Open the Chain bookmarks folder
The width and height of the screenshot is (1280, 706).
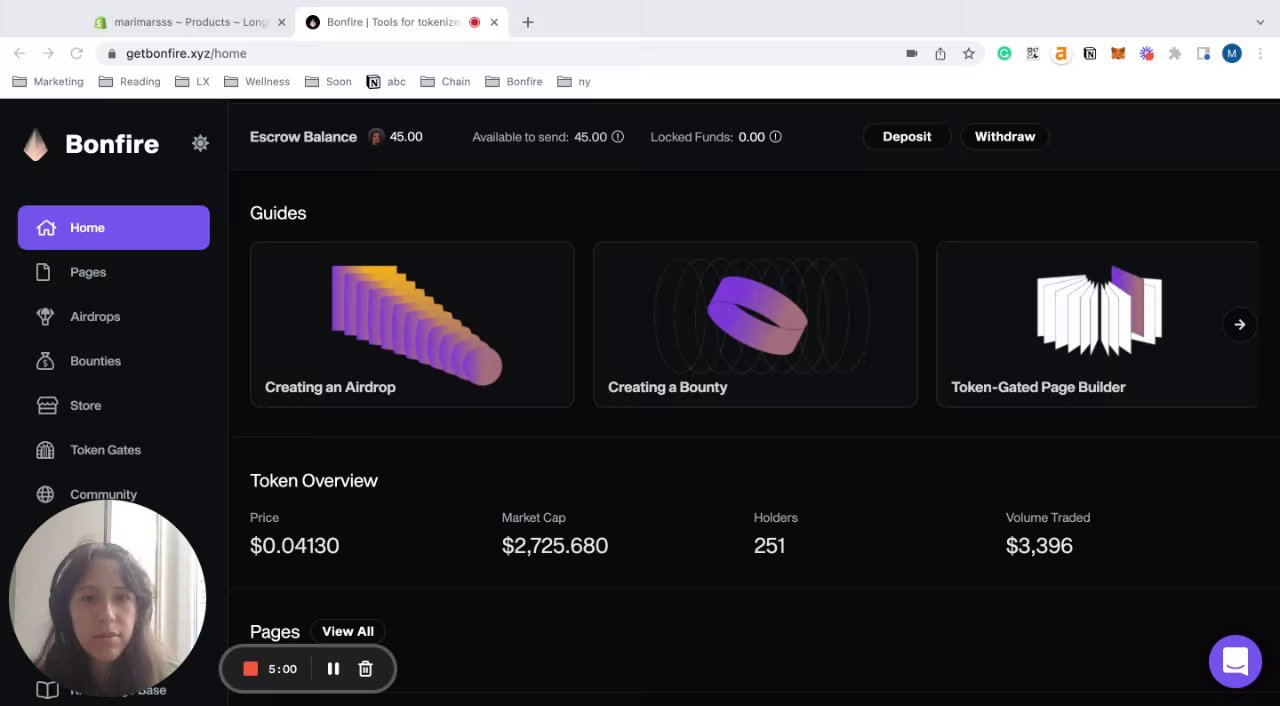pos(445,81)
